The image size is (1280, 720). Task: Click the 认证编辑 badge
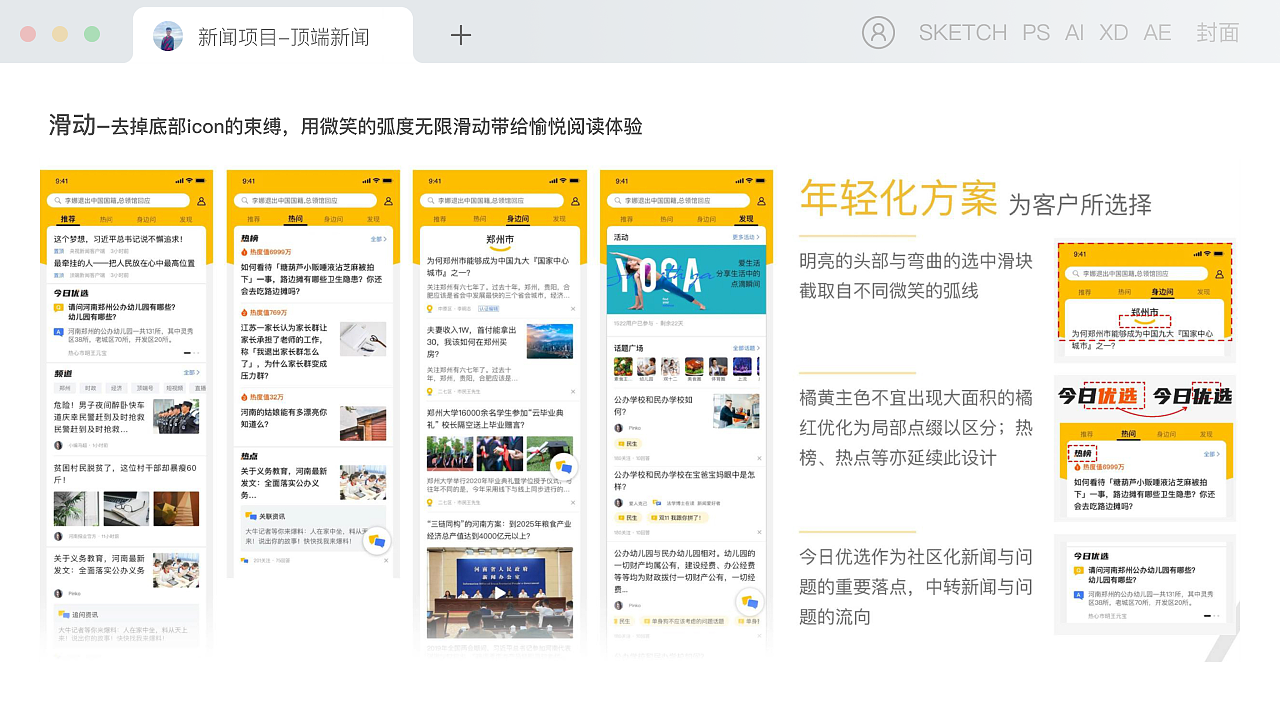(489, 309)
